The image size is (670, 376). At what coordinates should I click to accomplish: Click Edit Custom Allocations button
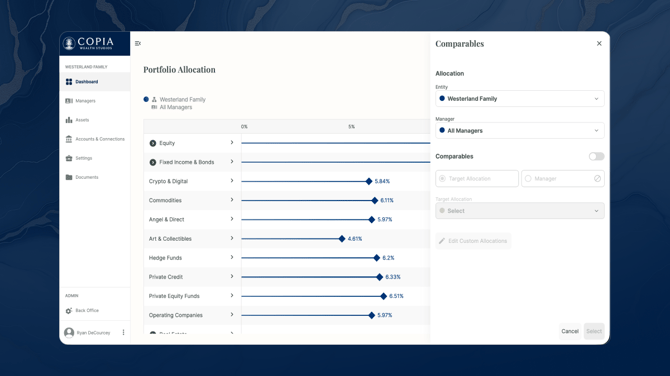click(x=473, y=241)
